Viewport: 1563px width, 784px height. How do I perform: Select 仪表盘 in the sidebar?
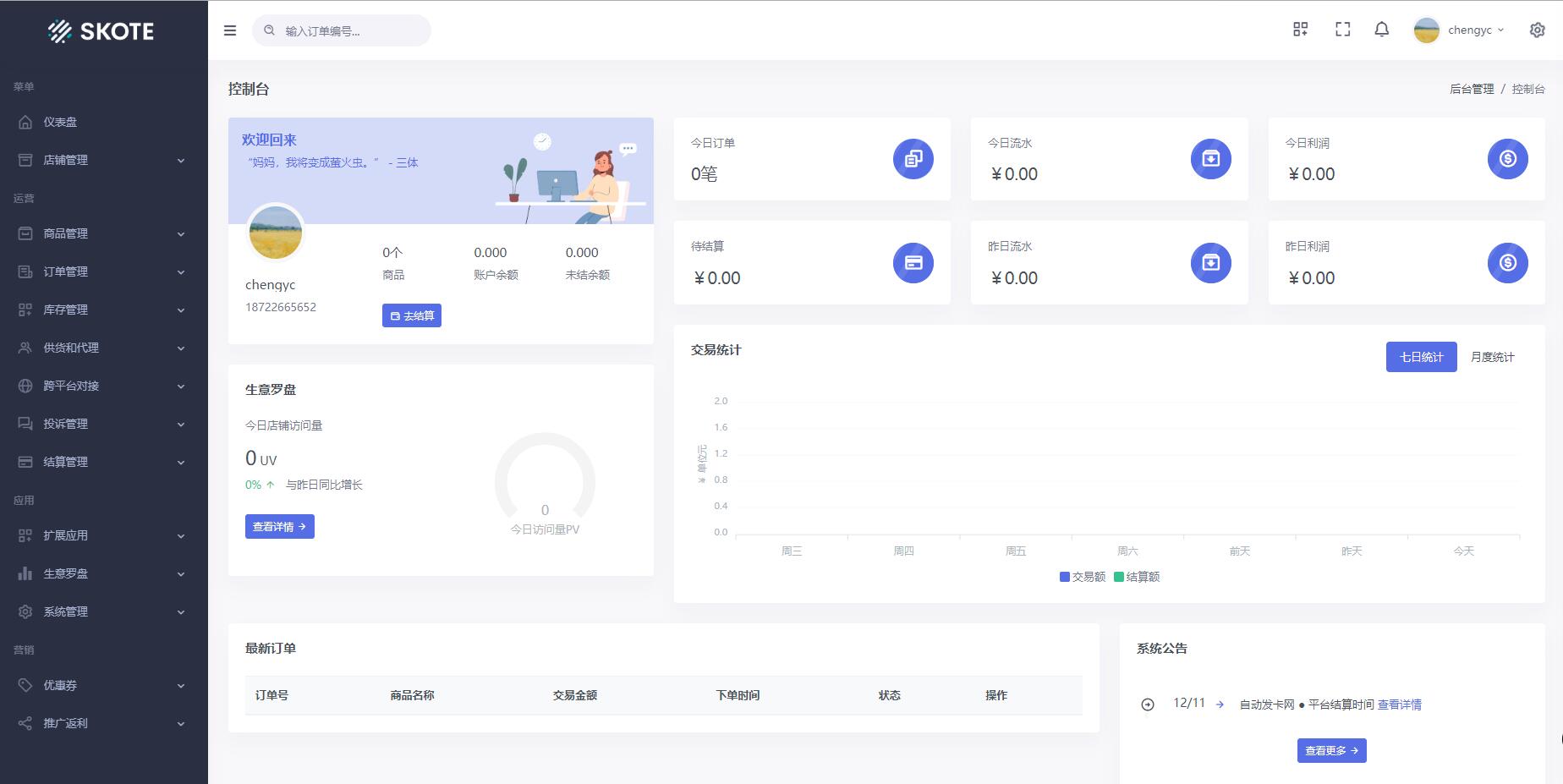coord(60,122)
